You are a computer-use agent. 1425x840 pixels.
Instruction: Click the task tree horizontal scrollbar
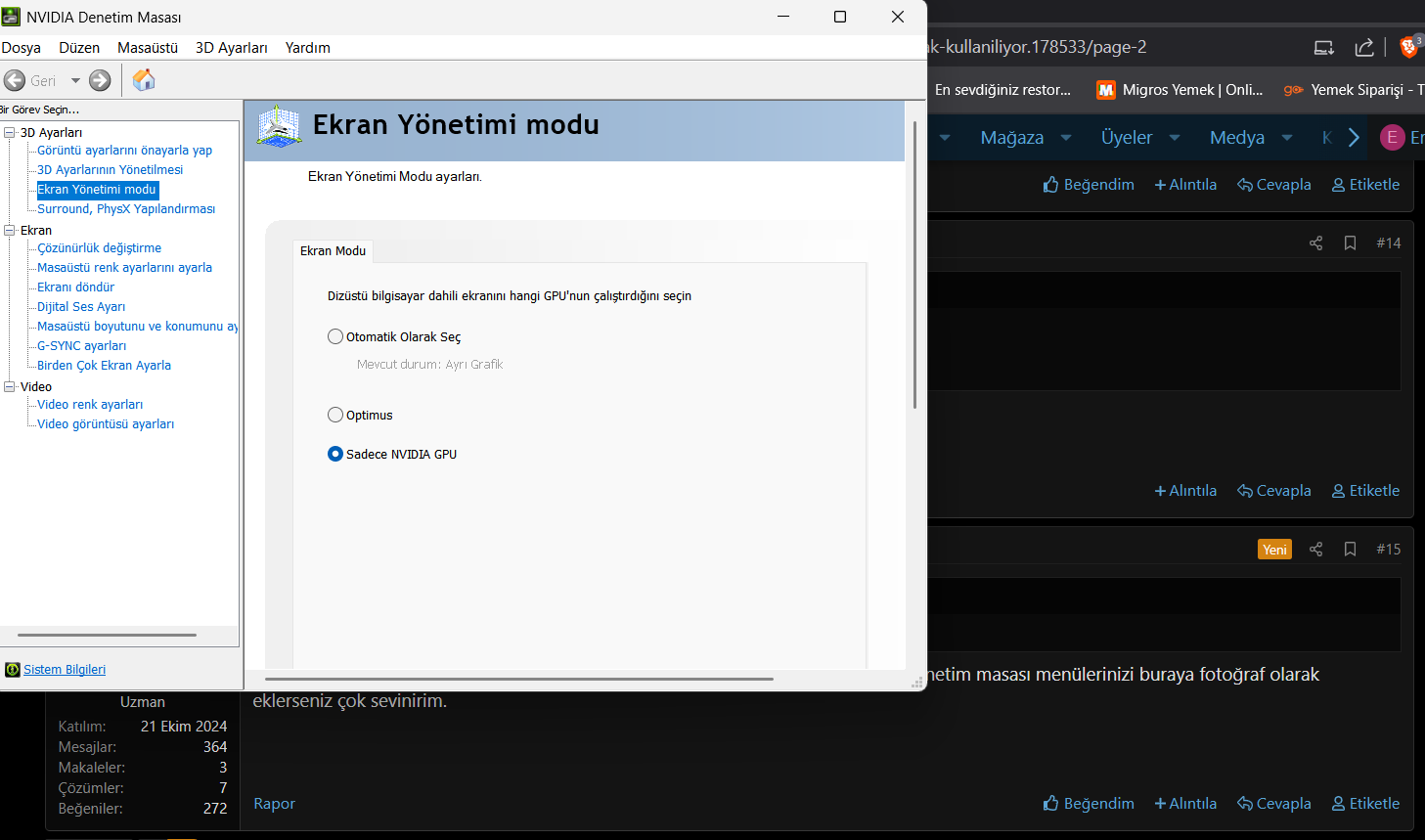pyautogui.click(x=107, y=636)
